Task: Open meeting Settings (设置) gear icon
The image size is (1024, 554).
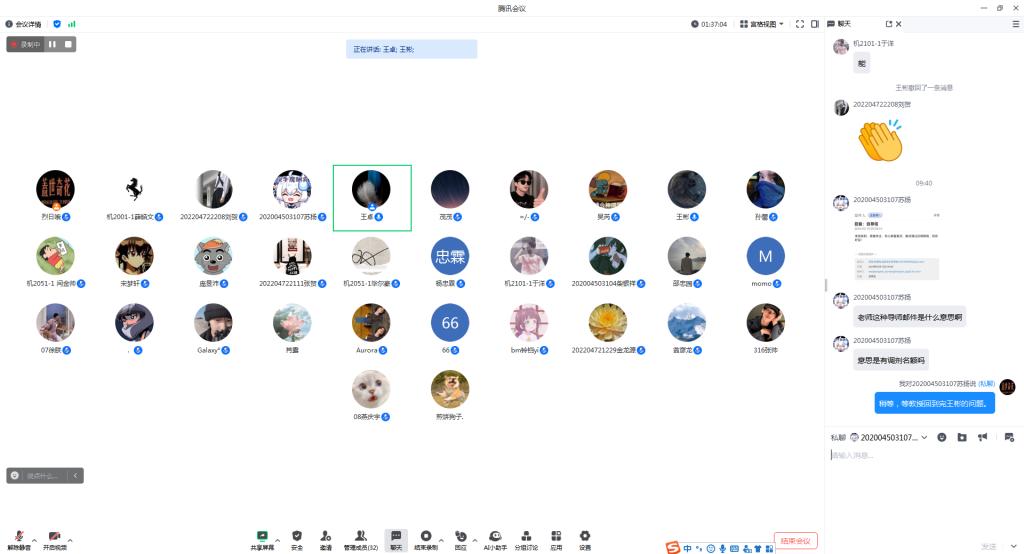Action: [585, 537]
